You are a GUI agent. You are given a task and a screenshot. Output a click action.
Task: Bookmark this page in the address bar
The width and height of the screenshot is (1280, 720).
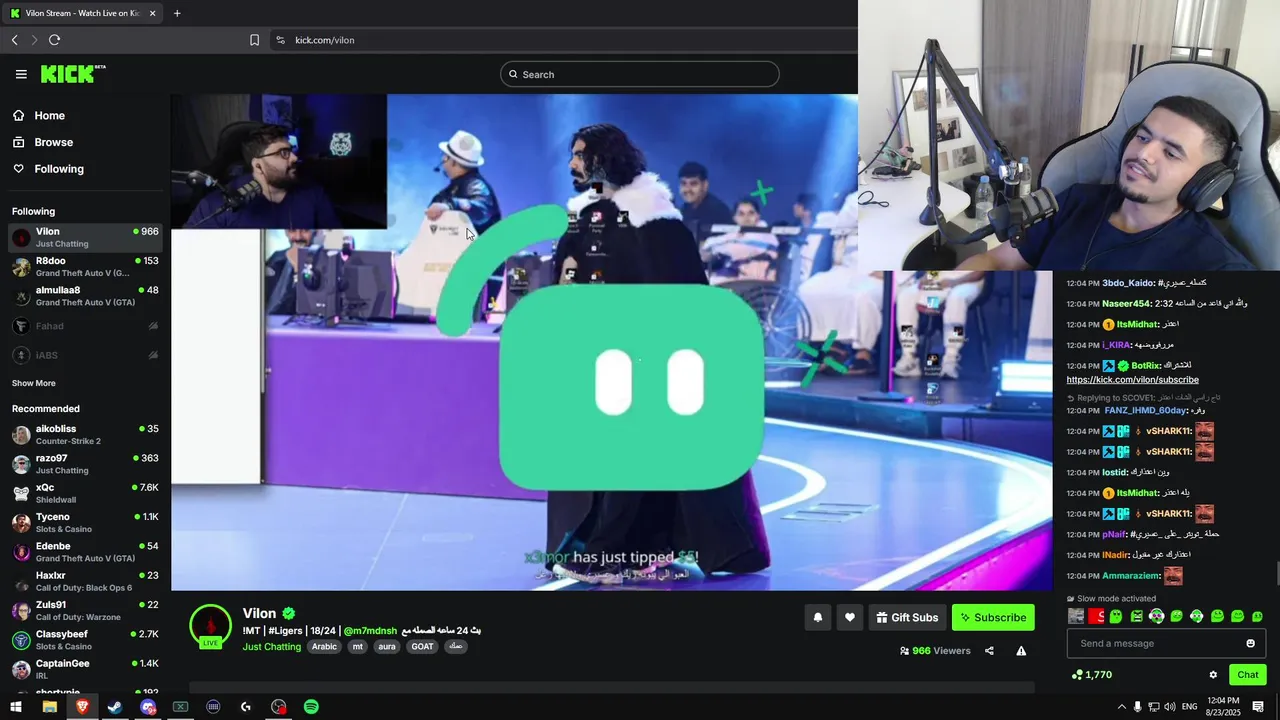[254, 40]
